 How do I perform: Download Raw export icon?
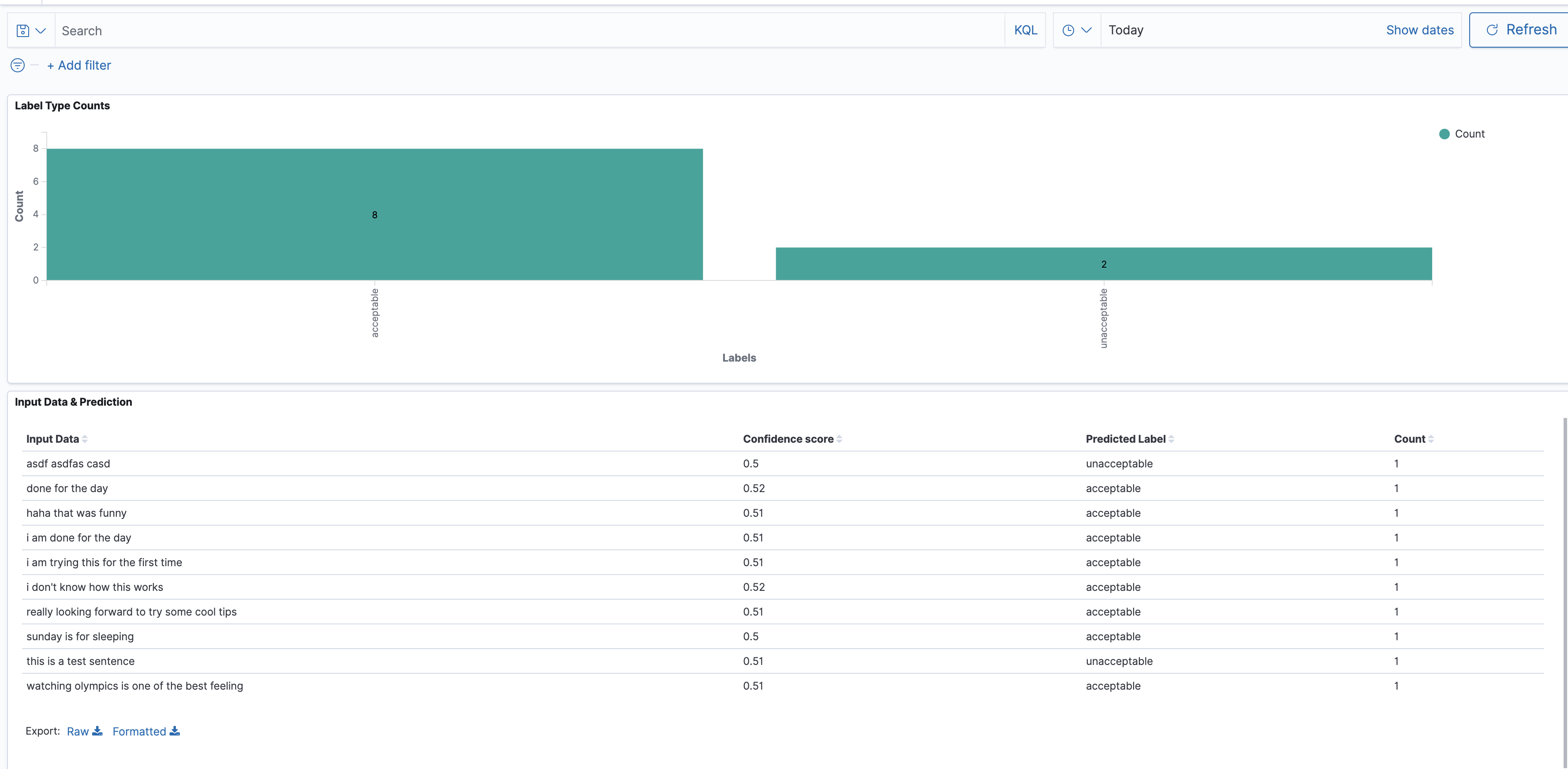point(97,731)
